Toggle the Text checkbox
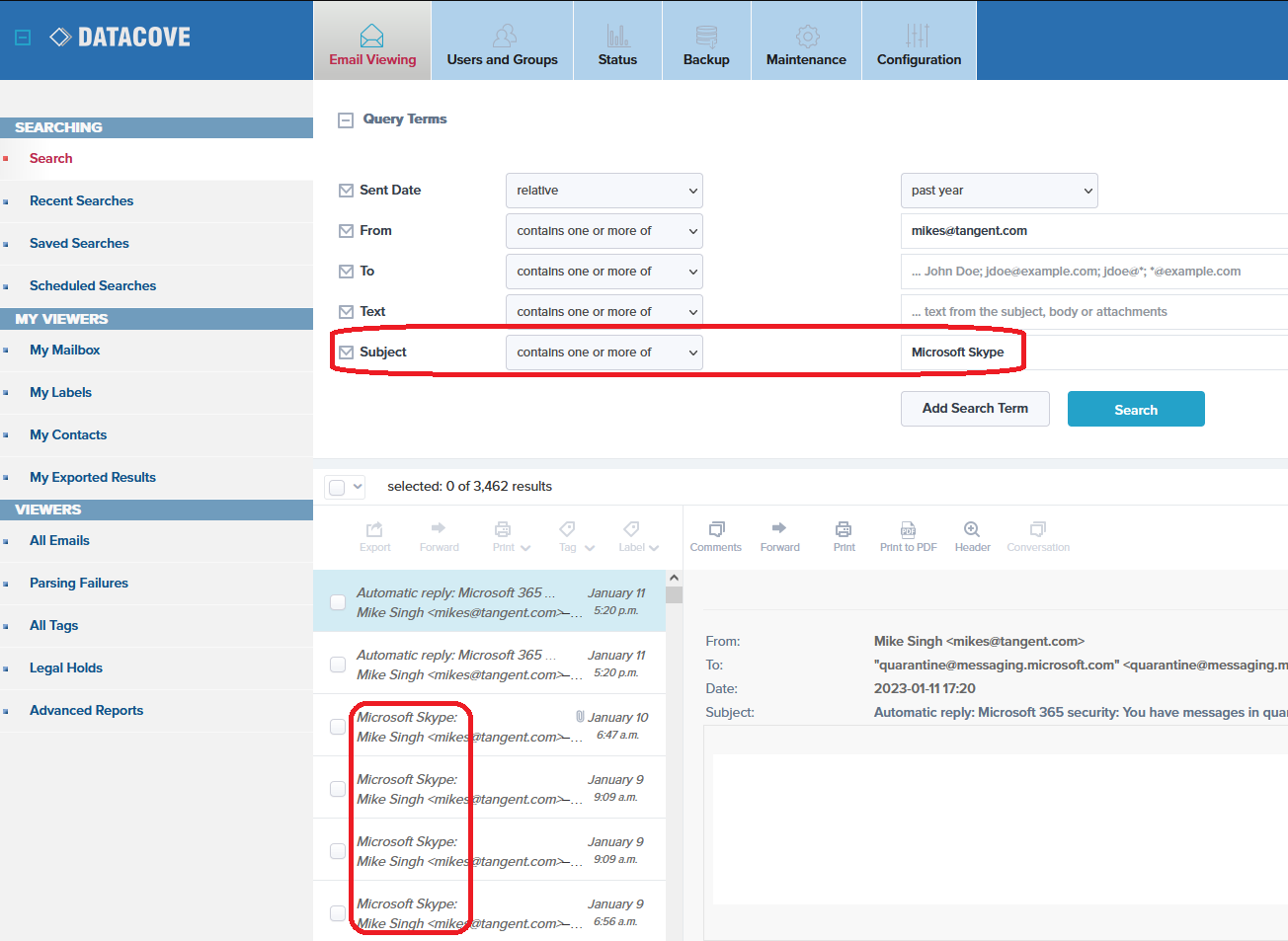This screenshot has width=1288, height=941. click(346, 312)
